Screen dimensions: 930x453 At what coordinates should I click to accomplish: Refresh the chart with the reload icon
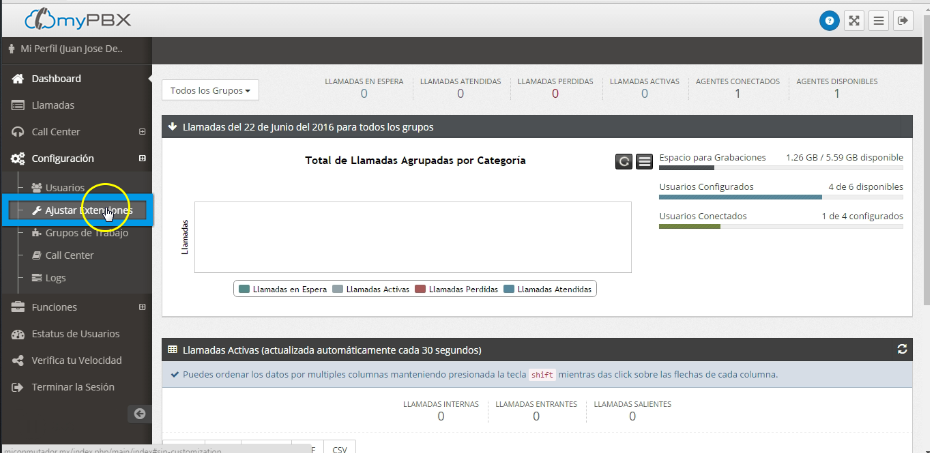(624, 161)
